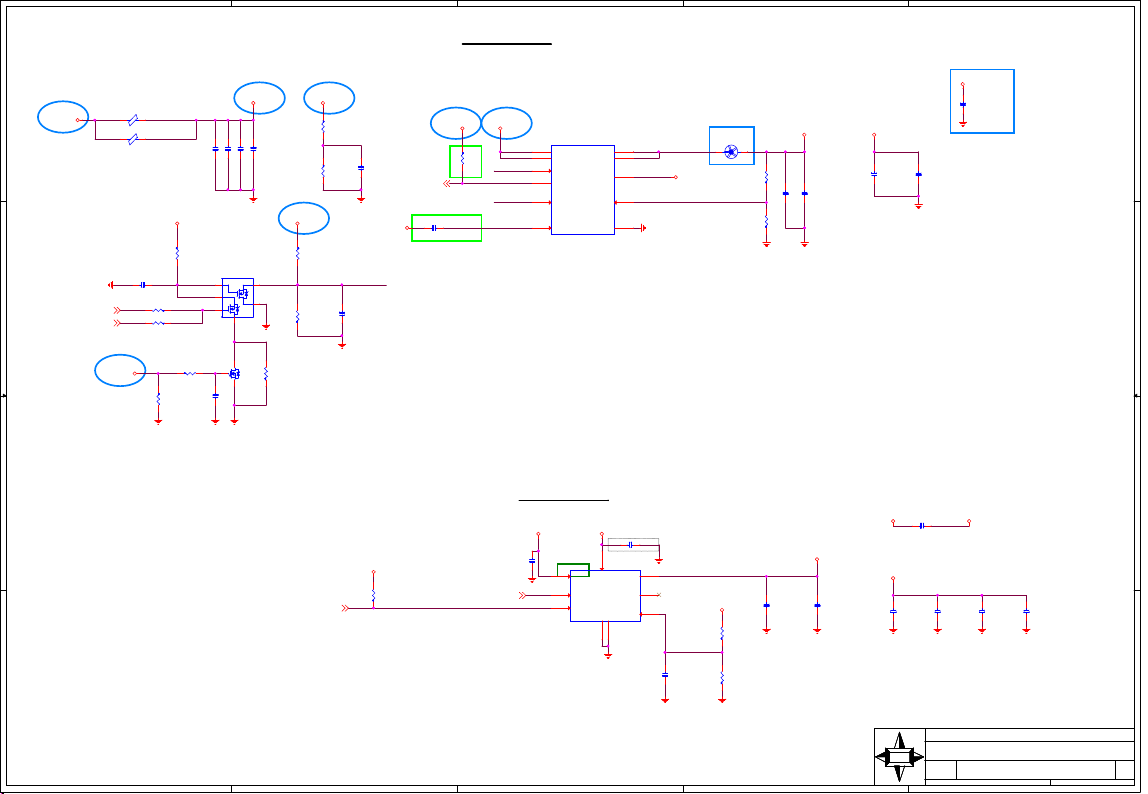Screen dimensions: 1148x794
Task: Select the lower IC rectangle body
Action: point(605,596)
